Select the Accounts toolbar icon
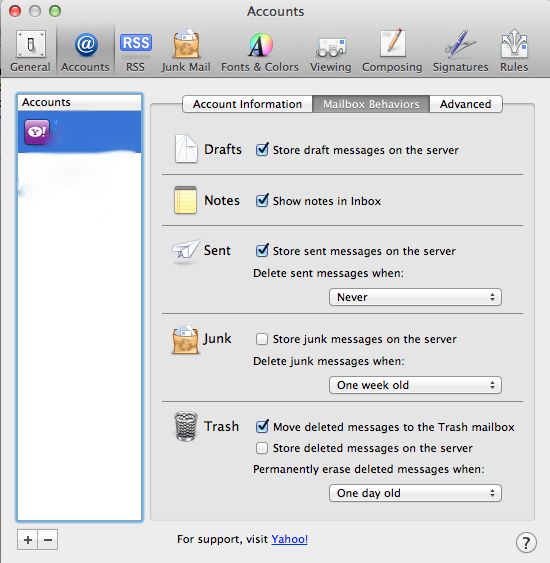The width and height of the screenshot is (550, 563). click(x=85, y=51)
